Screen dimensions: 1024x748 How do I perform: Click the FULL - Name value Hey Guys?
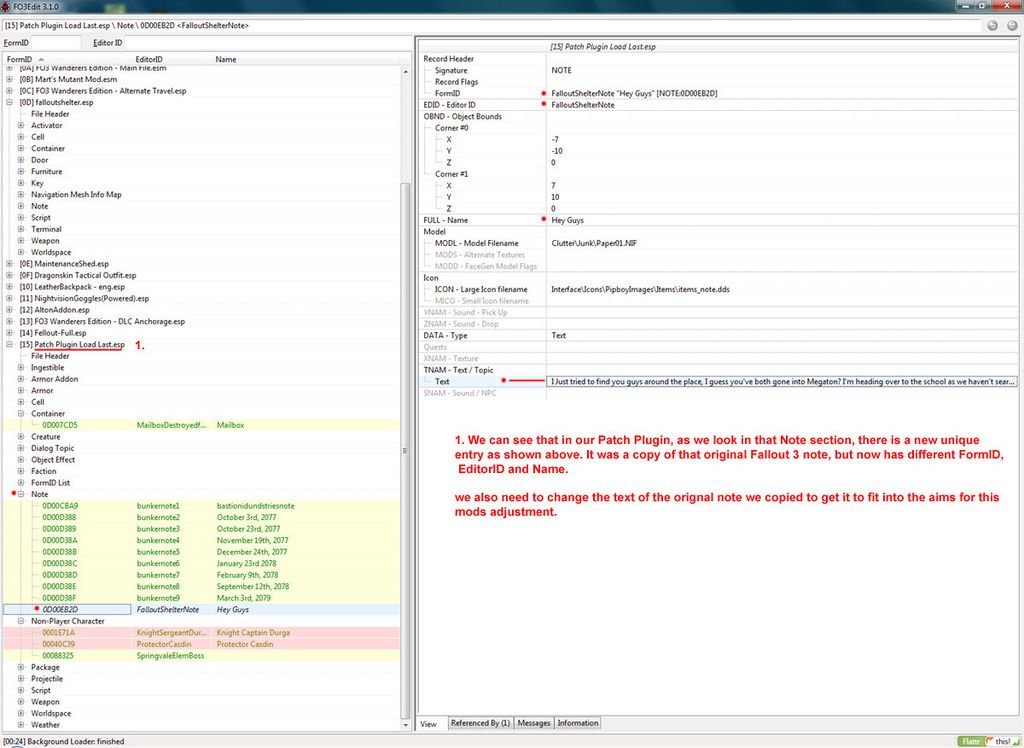567,220
